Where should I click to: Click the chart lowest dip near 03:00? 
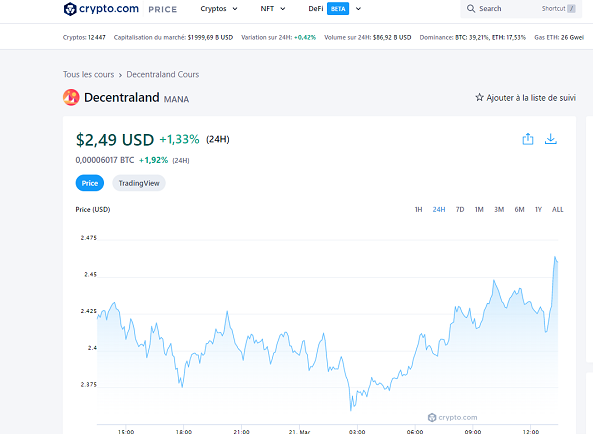[x=351, y=409]
